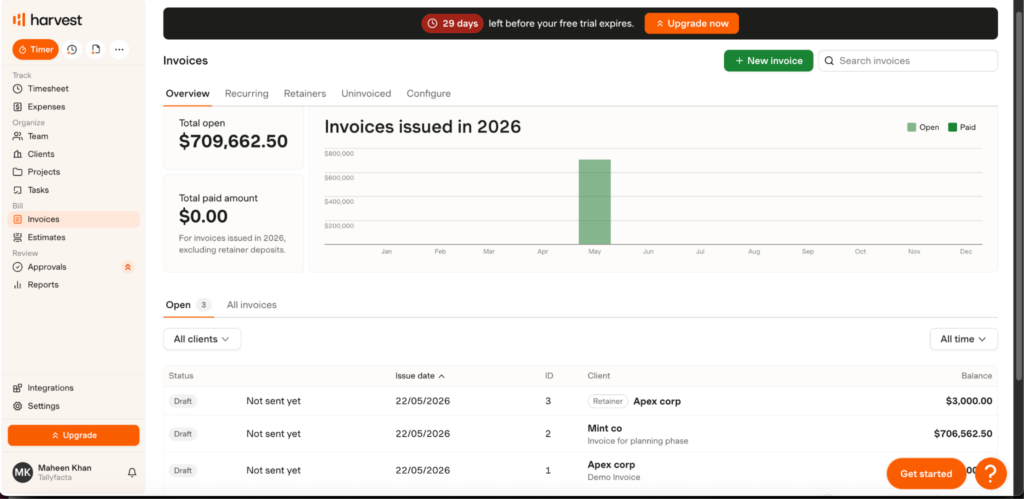Switch to the Recurring tab
Screen dimensions: 1024x499
click(247, 93)
